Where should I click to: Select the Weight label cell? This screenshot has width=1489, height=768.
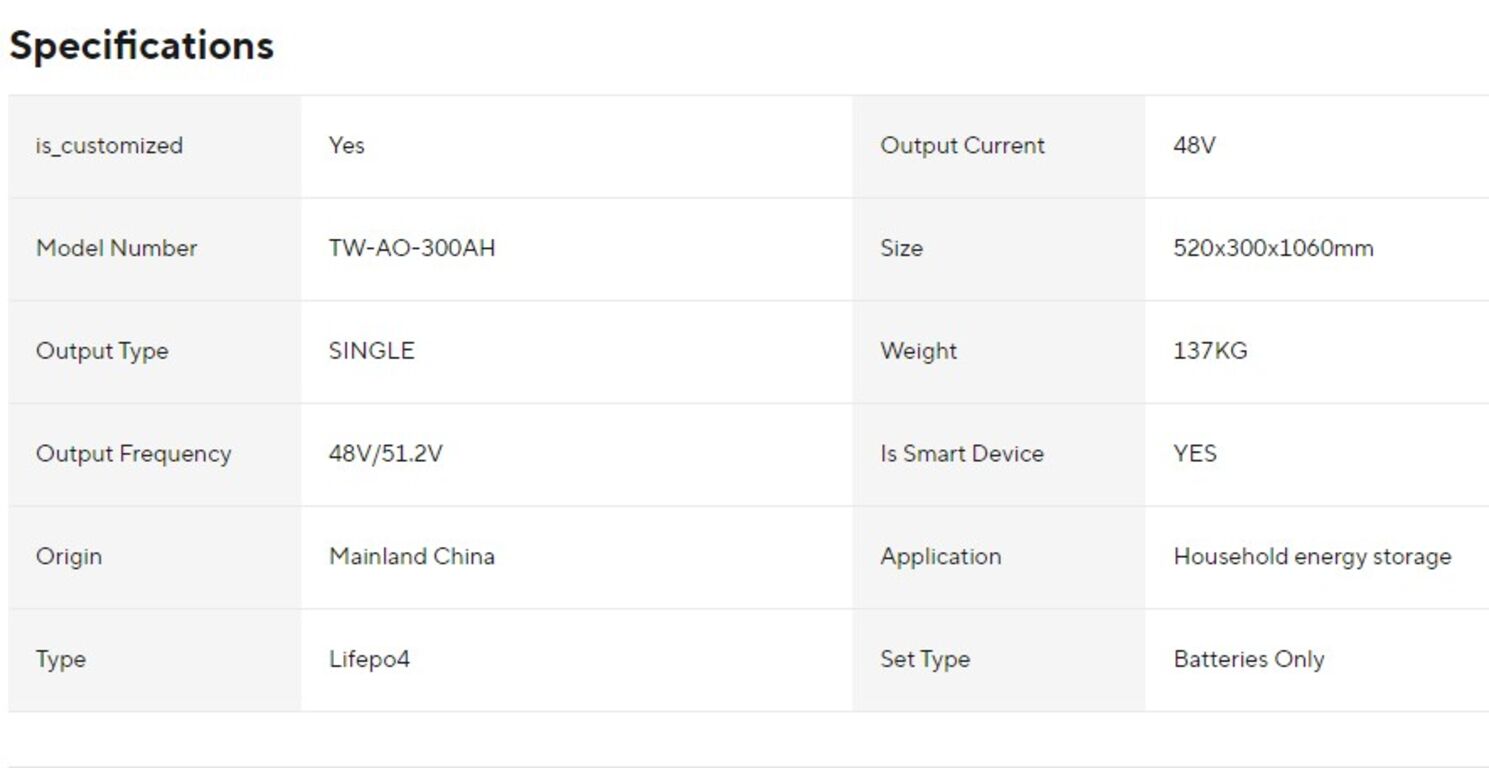tap(999, 351)
